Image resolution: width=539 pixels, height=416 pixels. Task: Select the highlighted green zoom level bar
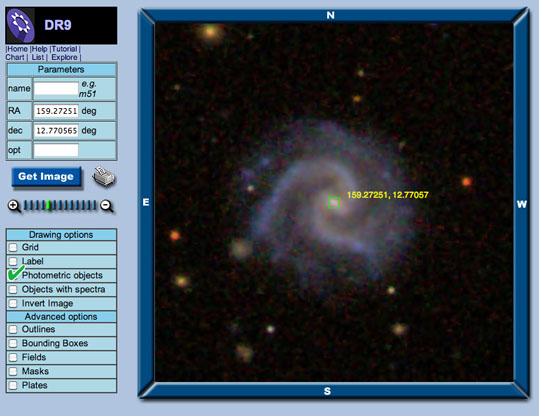pos(48,205)
